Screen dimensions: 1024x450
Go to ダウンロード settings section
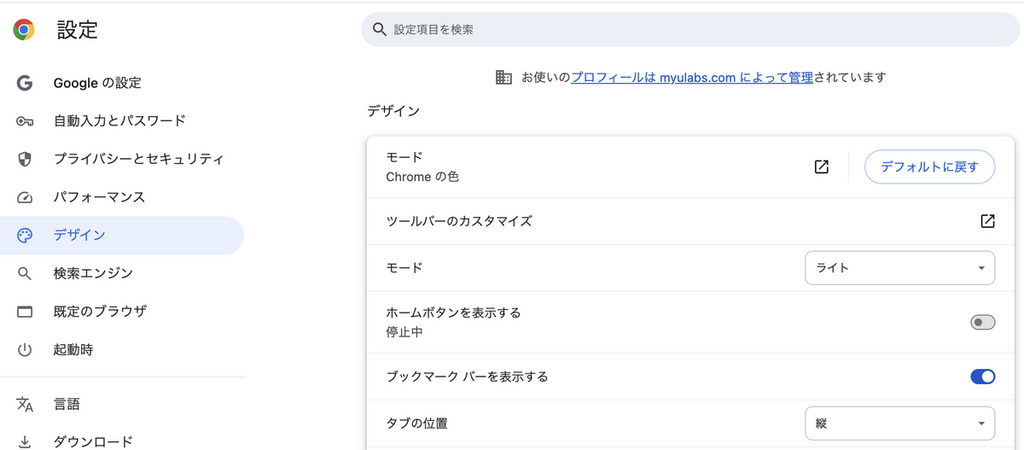(x=93, y=441)
